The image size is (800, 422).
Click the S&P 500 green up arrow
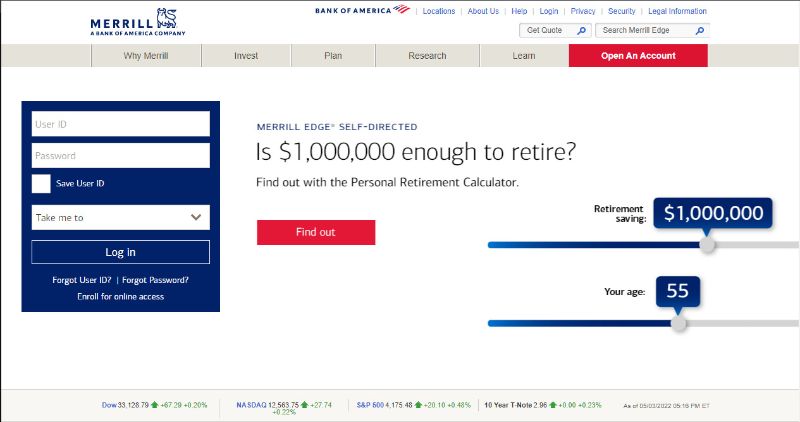[x=418, y=405]
